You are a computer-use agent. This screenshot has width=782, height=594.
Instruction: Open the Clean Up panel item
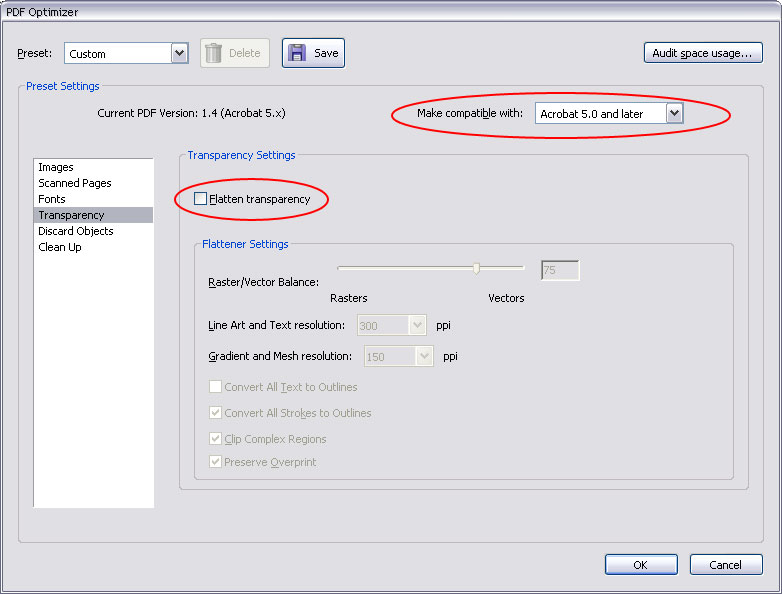tap(93, 247)
